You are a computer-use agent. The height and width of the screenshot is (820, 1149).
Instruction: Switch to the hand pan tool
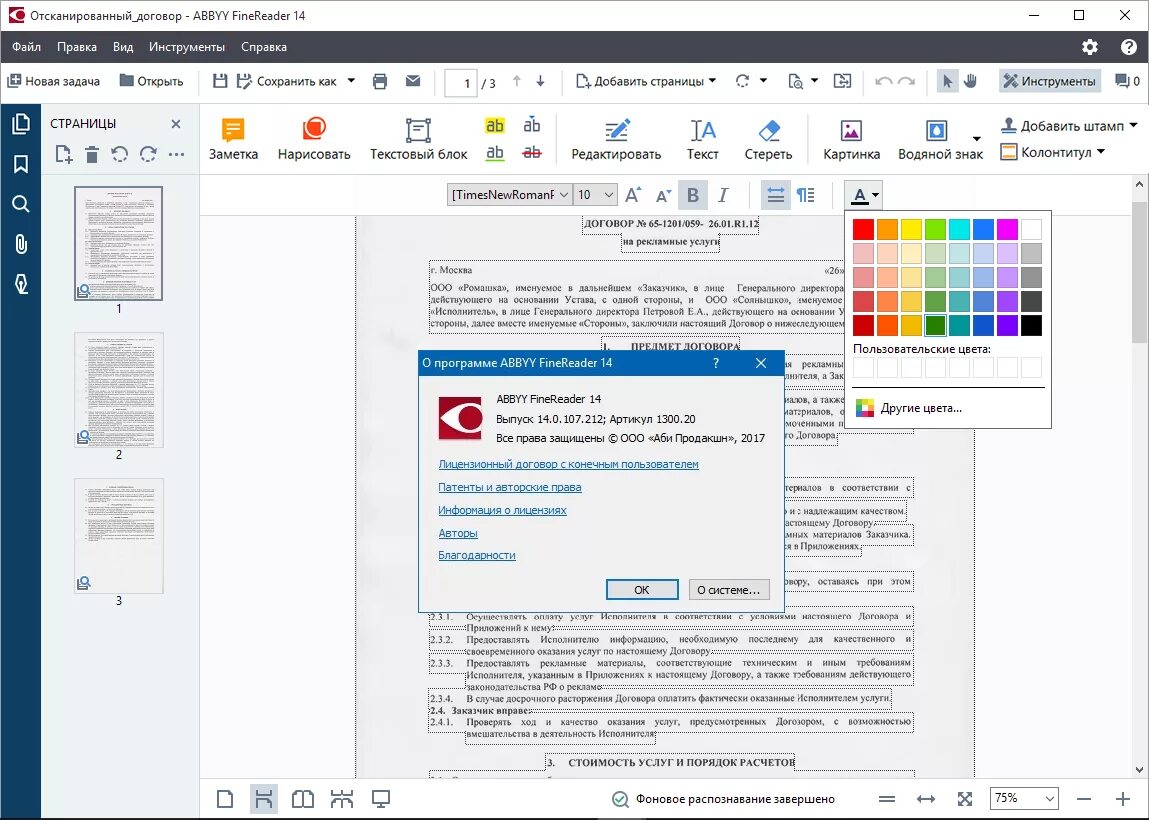971,81
